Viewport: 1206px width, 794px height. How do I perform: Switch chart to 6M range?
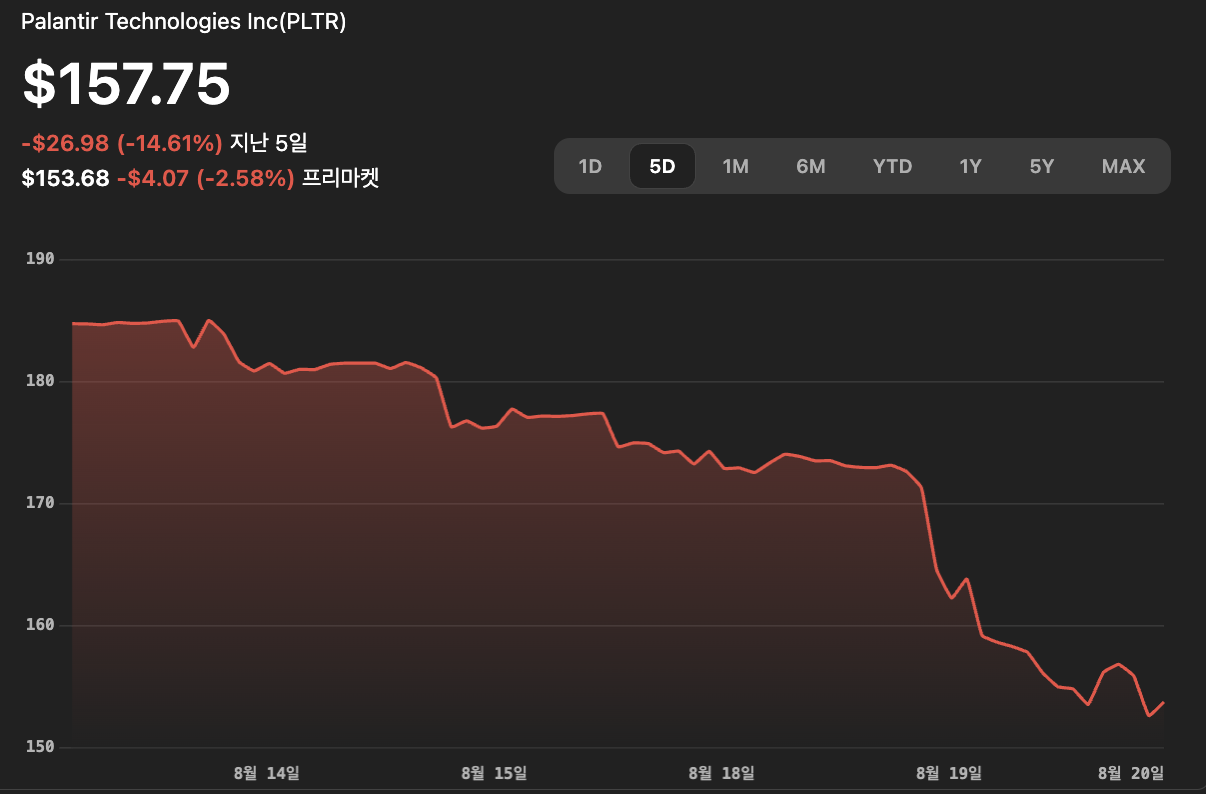(x=811, y=166)
